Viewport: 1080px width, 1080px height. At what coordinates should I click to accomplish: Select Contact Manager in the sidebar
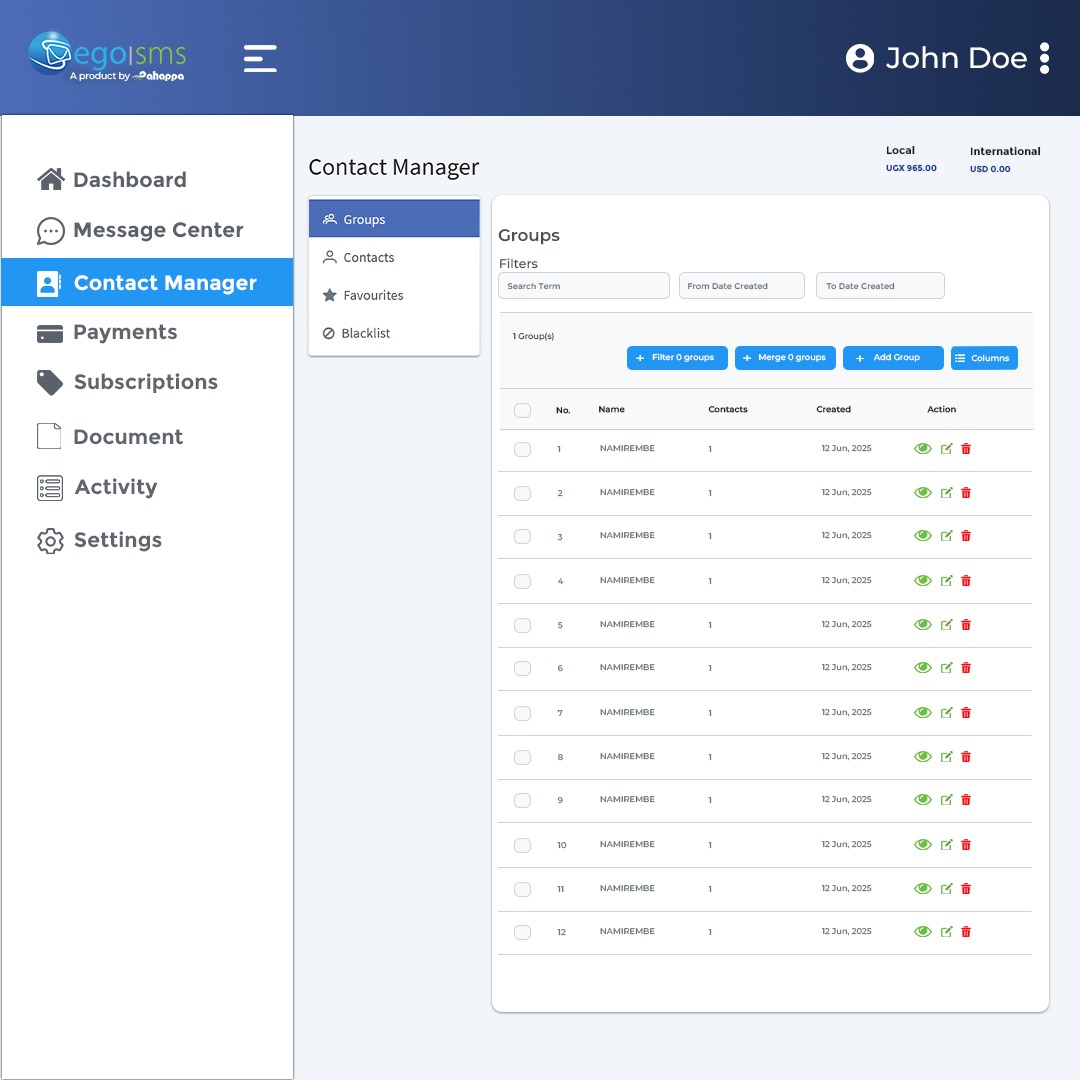pos(147,282)
